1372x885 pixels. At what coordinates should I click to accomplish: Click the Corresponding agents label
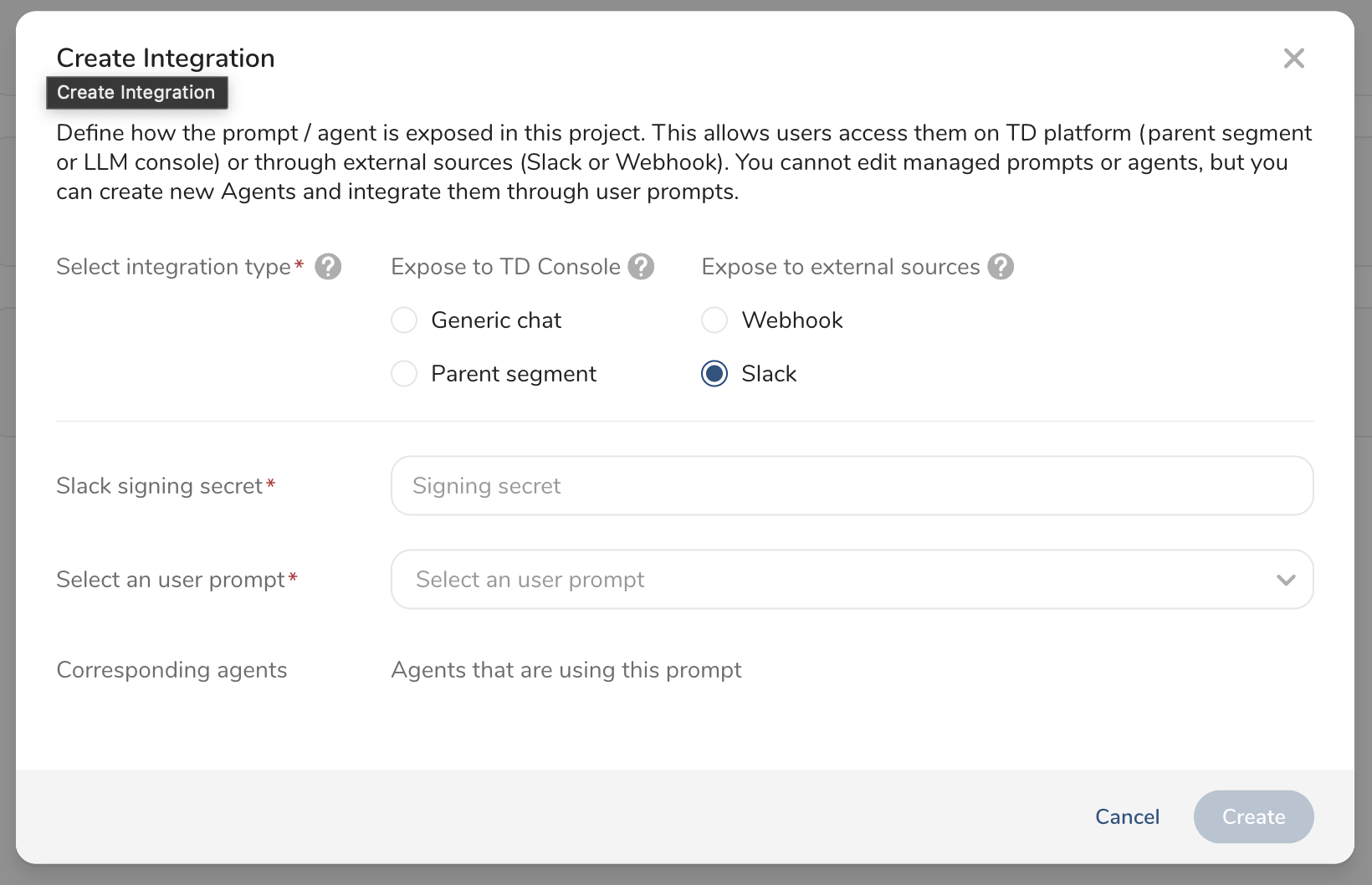171,670
